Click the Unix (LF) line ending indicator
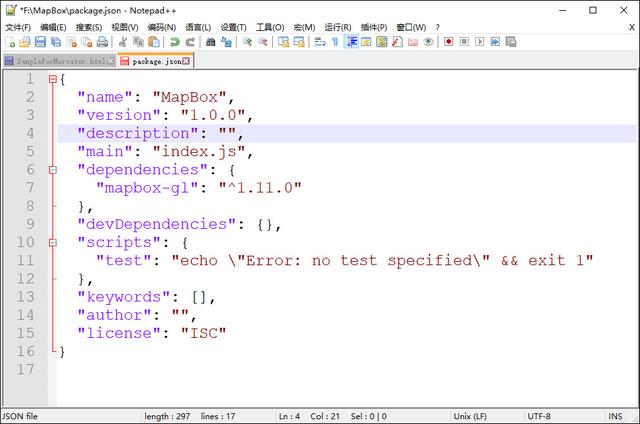The width and height of the screenshot is (640, 424). pos(470,416)
